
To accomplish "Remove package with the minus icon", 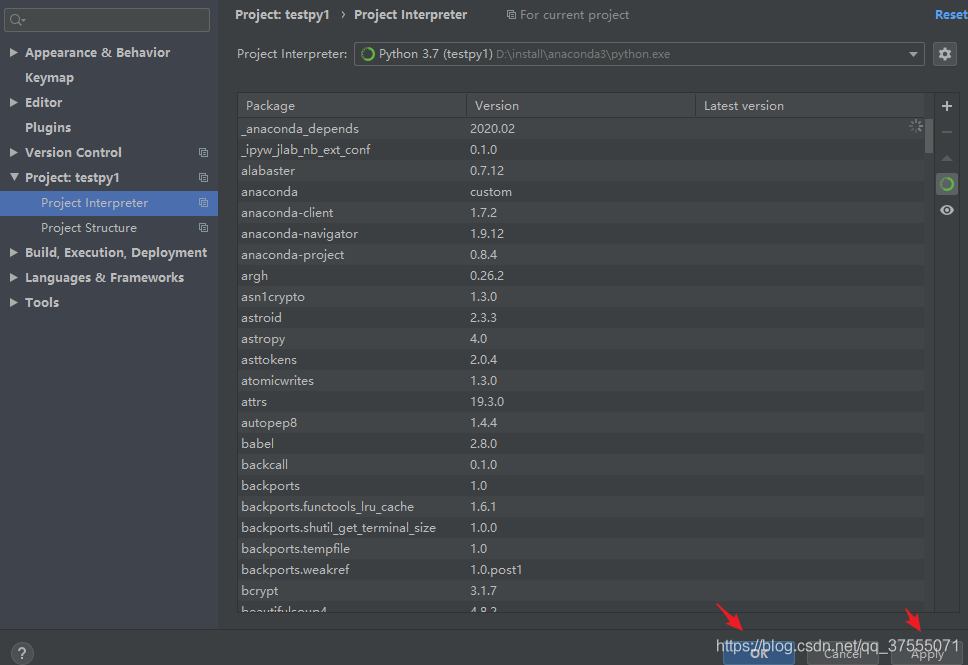I will (946, 132).
